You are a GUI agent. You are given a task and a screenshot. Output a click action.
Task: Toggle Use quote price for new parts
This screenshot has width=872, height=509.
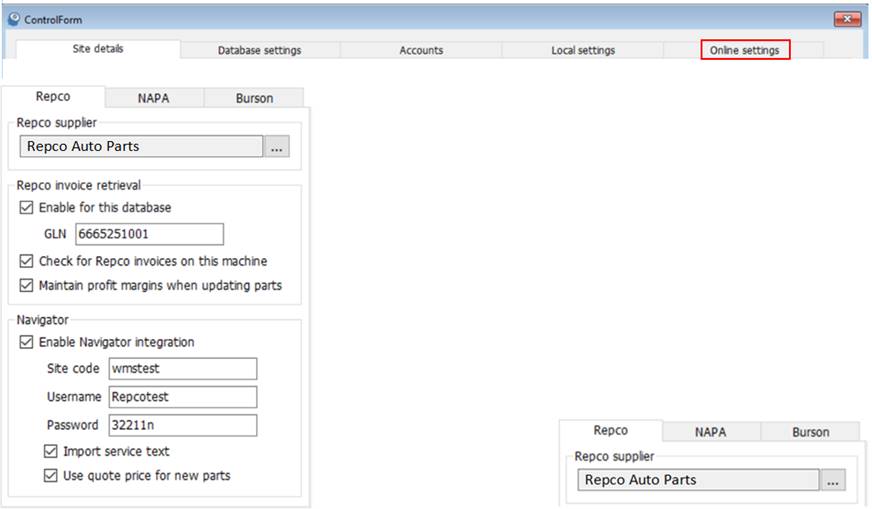coord(51,476)
